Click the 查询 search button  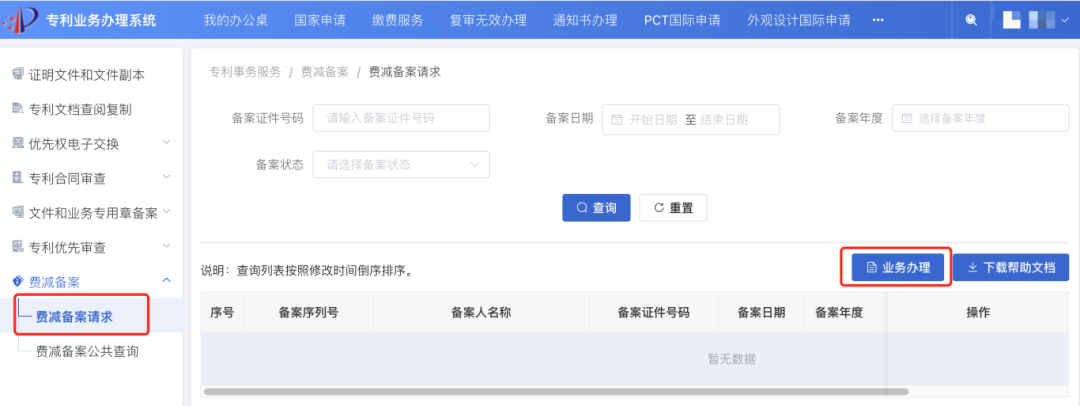click(x=596, y=208)
